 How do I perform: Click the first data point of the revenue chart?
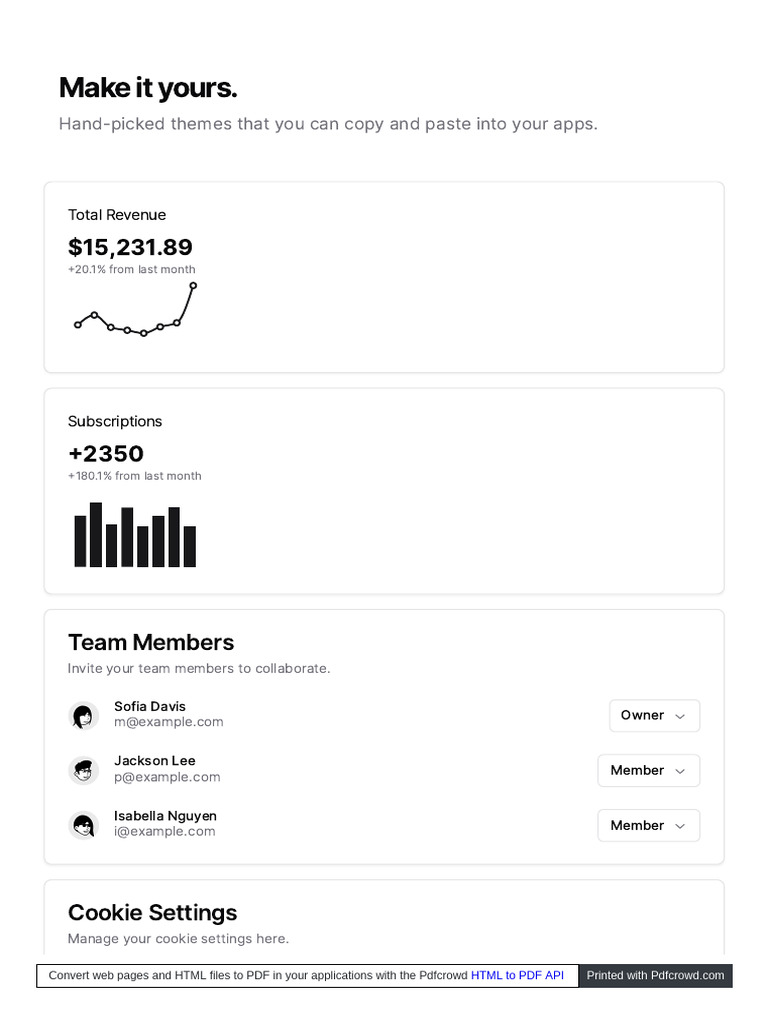[78, 325]
